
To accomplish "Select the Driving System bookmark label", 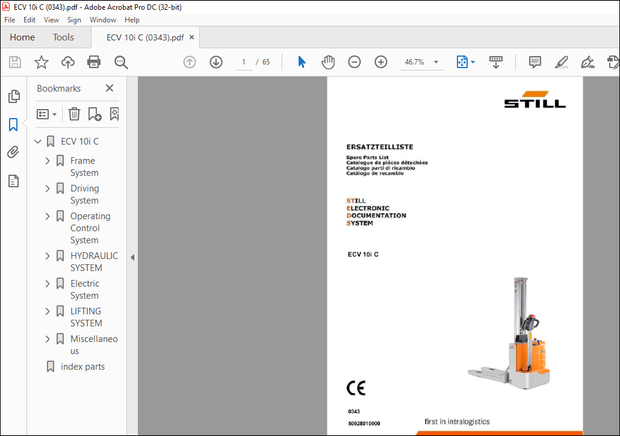I will [x=85, y=194].
